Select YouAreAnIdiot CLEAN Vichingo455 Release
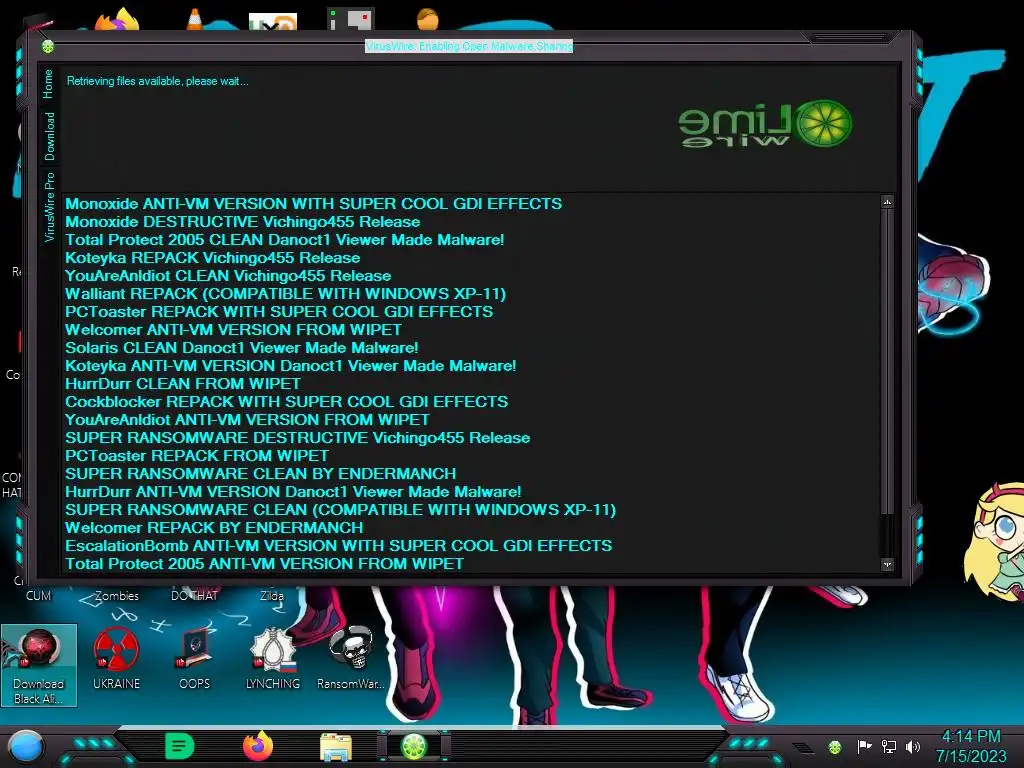This screenshot has height=768, width=1024. tap(228, 276)
